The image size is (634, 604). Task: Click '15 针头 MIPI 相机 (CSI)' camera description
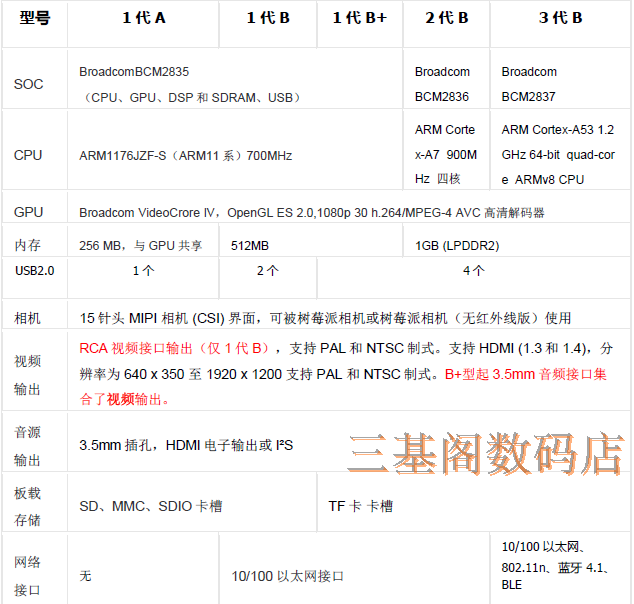[x=152, y=318]
